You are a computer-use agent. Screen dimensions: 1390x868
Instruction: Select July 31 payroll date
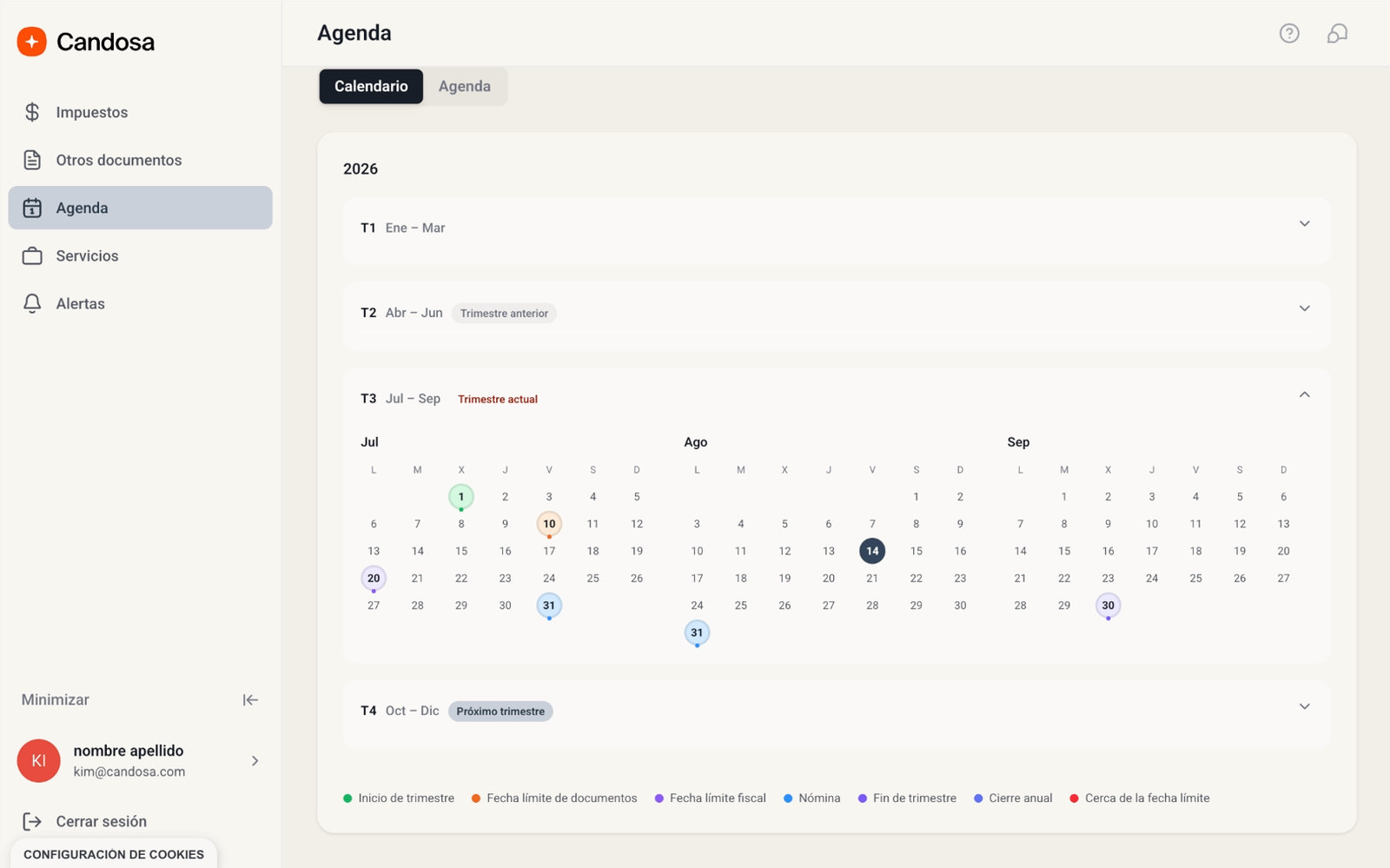(x=549, y=606)
